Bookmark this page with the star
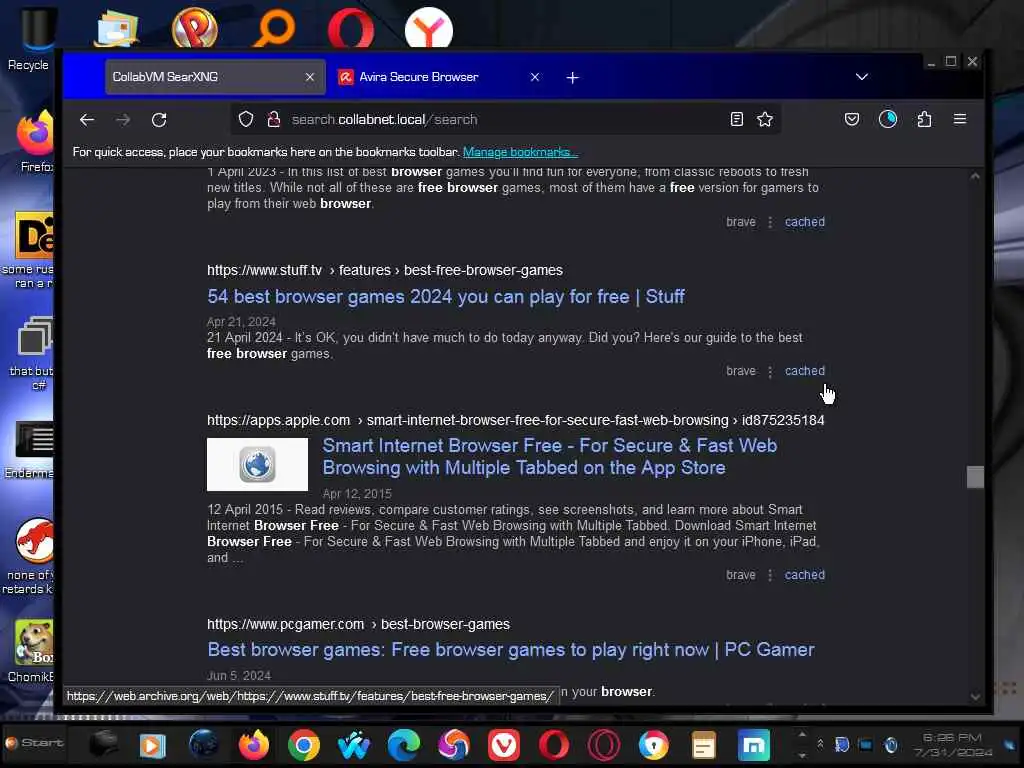The image size is (1024, 768). coord(765,120)
